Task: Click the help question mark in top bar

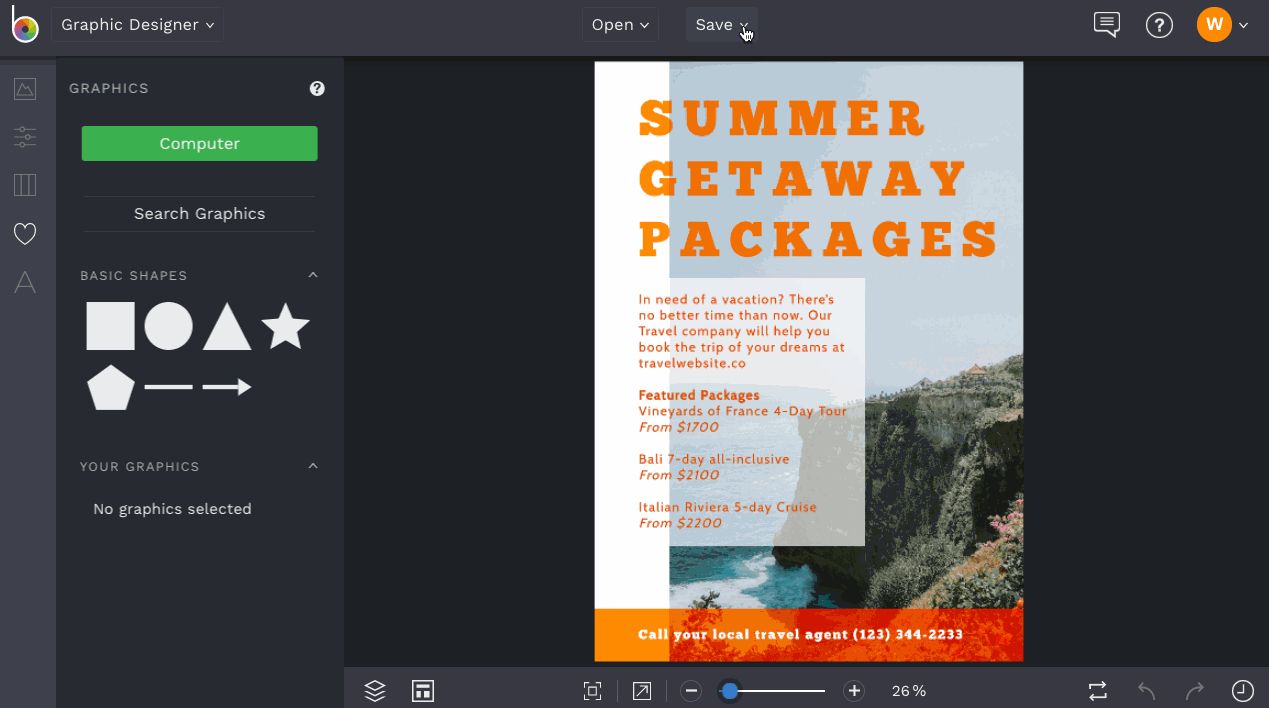Action: pyautogui.click(x=1159, y=25)
